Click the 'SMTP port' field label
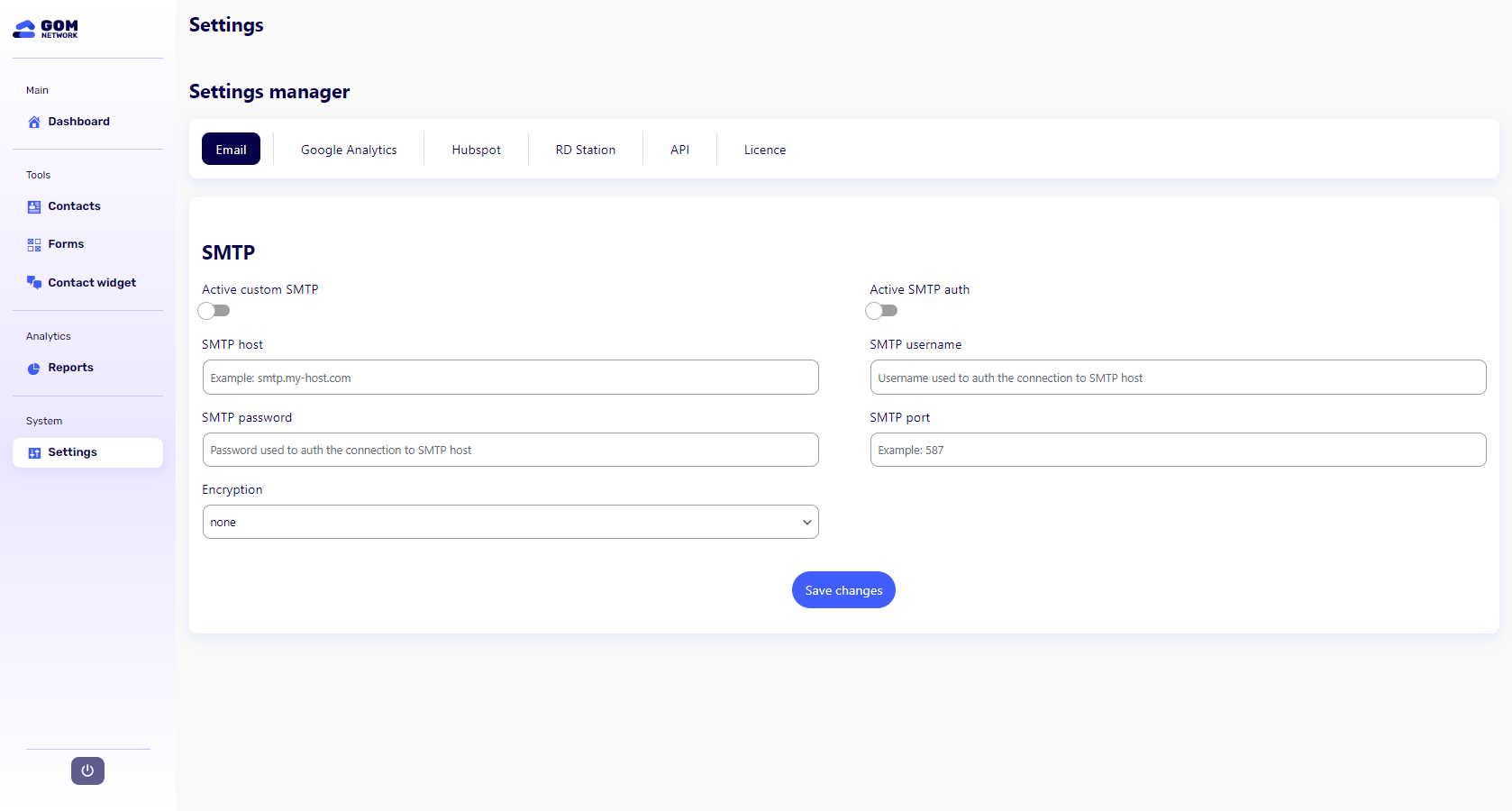The width and height of the screenshot is (1512, 811). point(900,417)
